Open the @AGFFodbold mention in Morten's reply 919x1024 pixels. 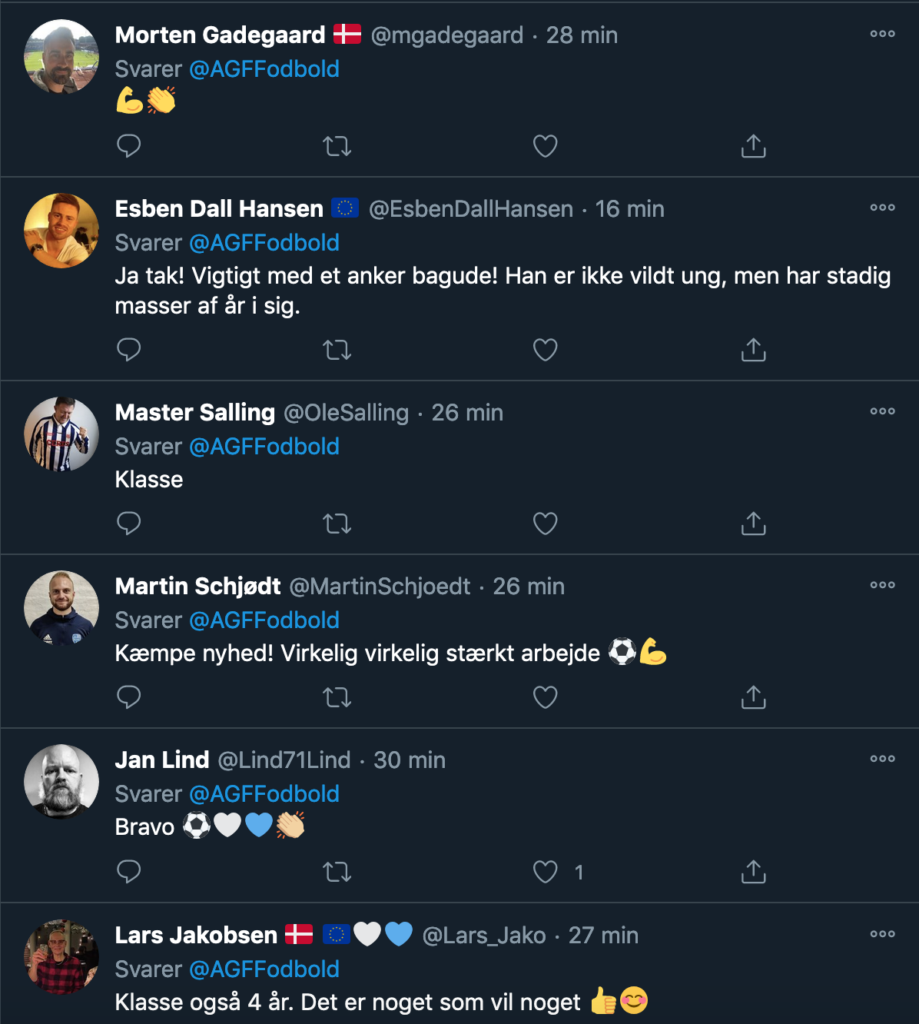tap(264, 68)
